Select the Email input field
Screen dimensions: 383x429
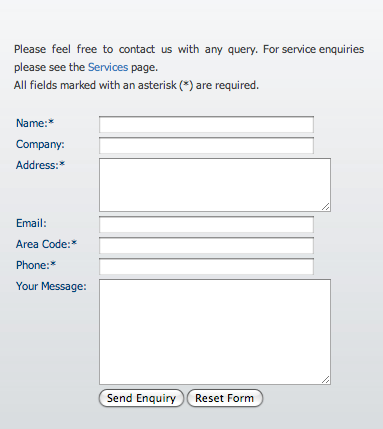coord(206,224)
